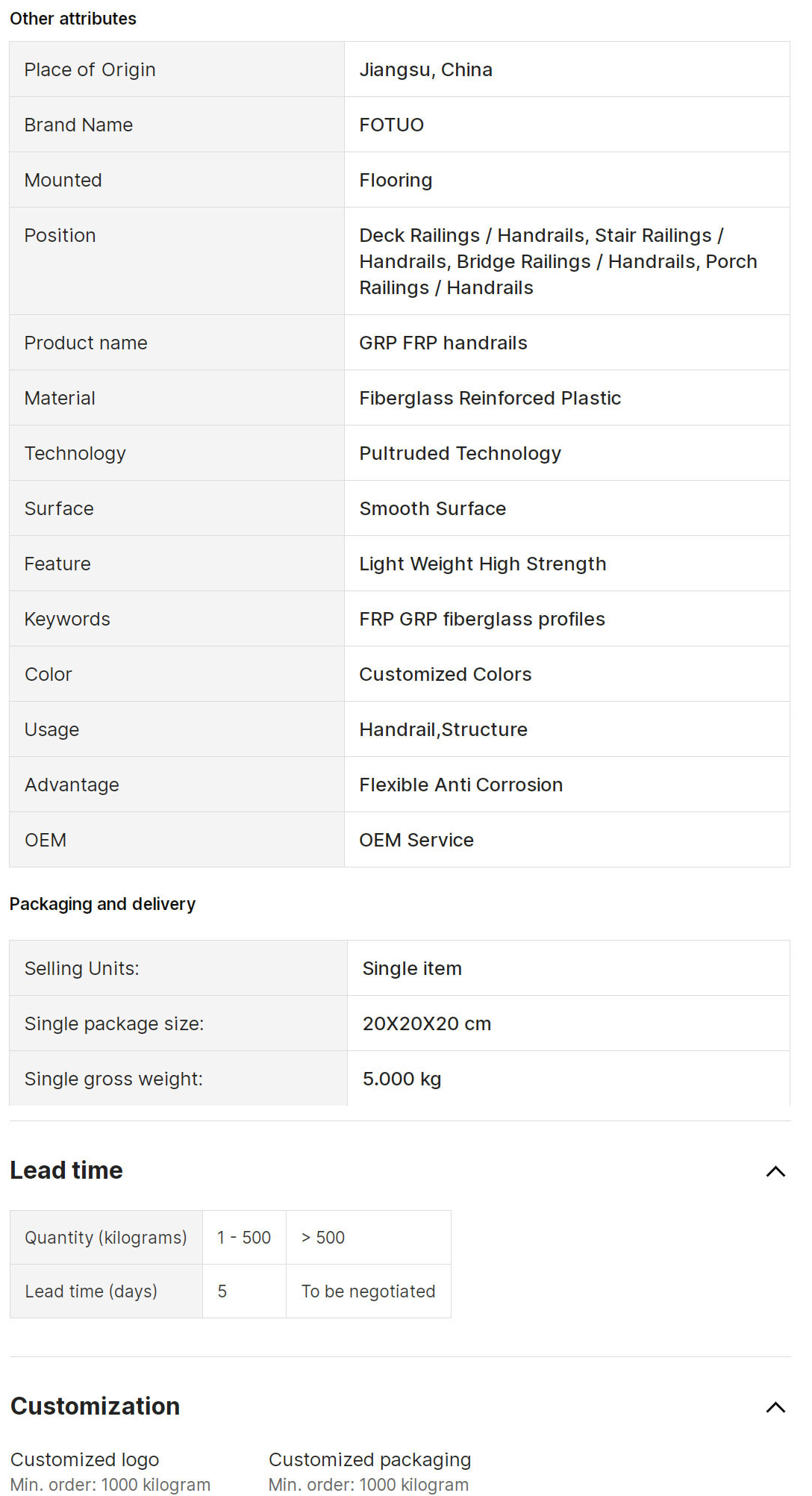This screenshot has width=812, height=1496.
Task: Click the 1 - 500 quantity cell
Action: [x=244, y=1238]
